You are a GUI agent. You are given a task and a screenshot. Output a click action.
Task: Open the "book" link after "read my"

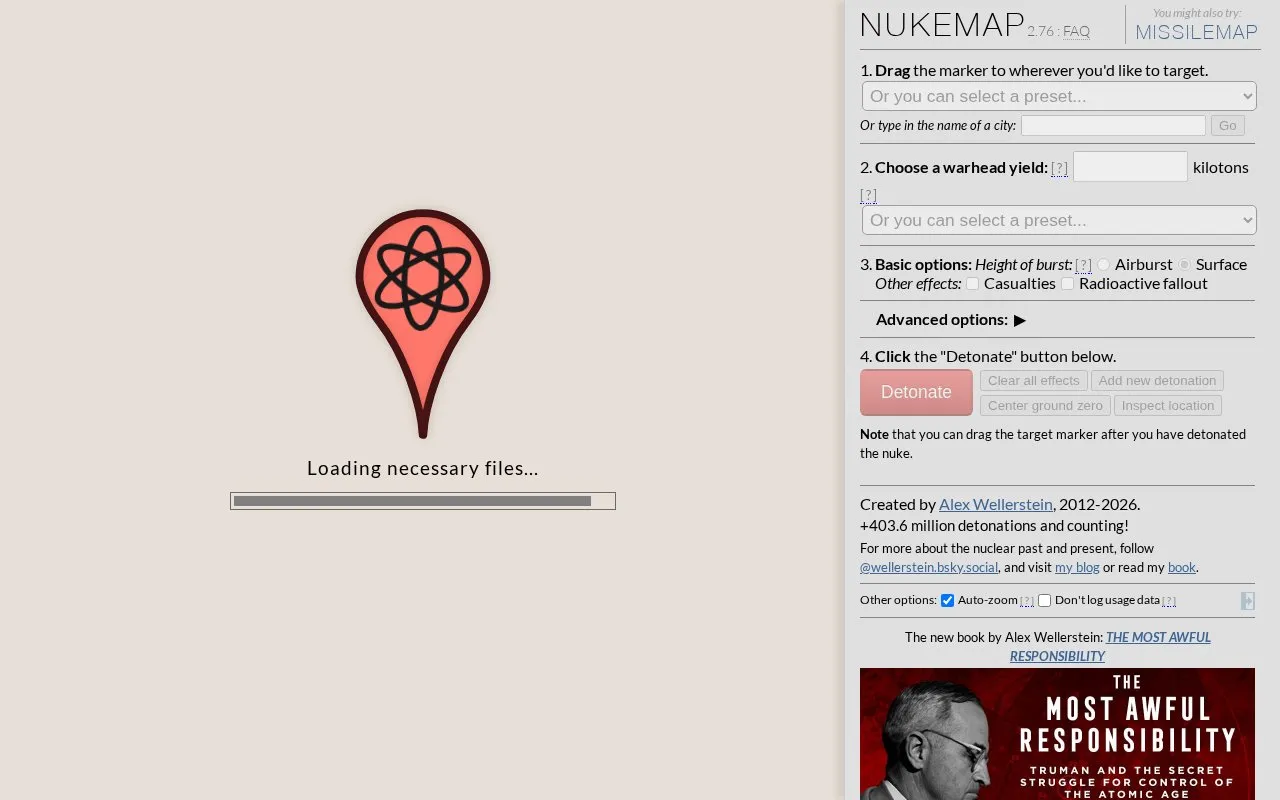click(x=1181, y=568)
